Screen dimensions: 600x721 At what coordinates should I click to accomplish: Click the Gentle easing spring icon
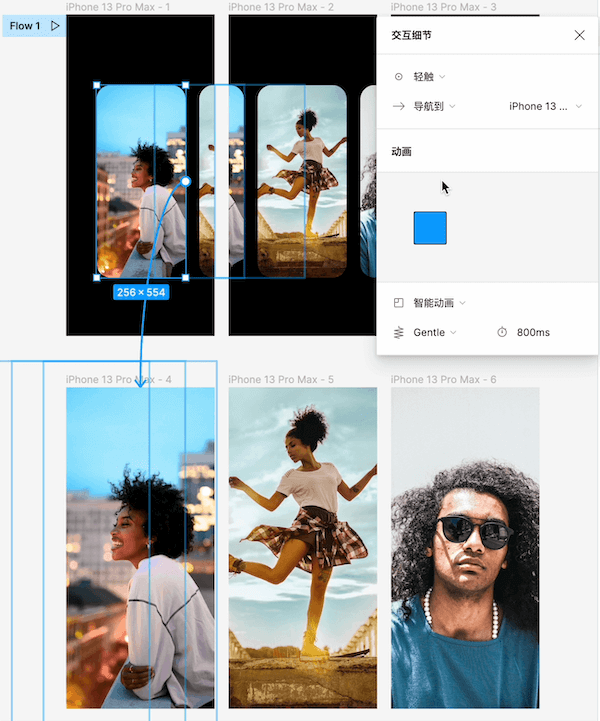(399, 332)
